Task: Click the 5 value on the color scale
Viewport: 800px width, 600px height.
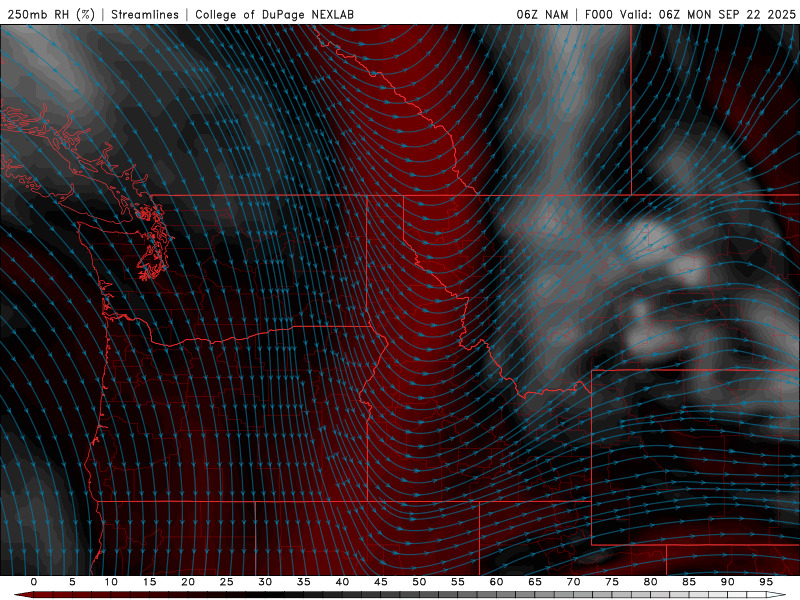Action: (72, 582)
